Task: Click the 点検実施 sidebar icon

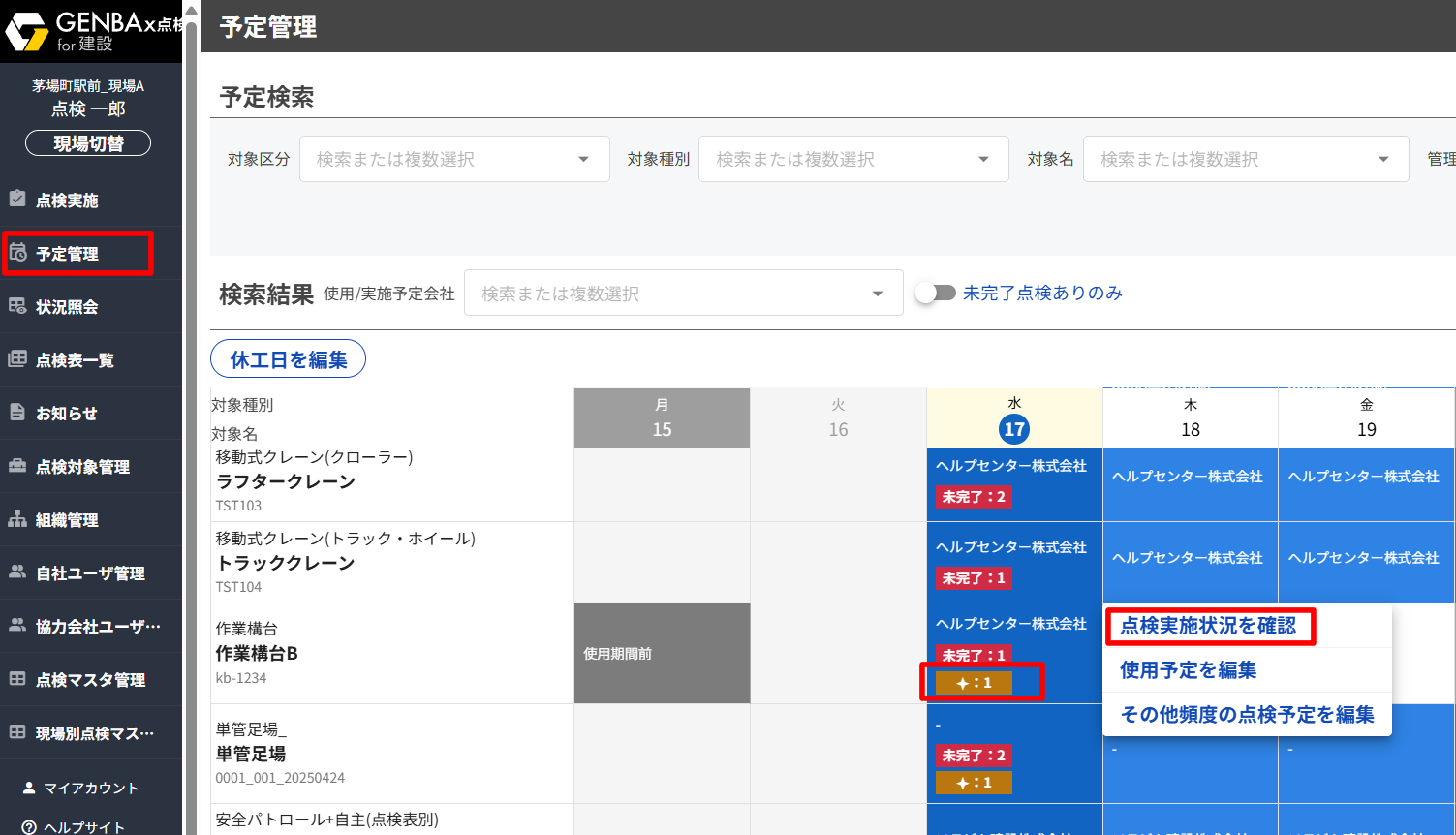Action: pos(17,199)
